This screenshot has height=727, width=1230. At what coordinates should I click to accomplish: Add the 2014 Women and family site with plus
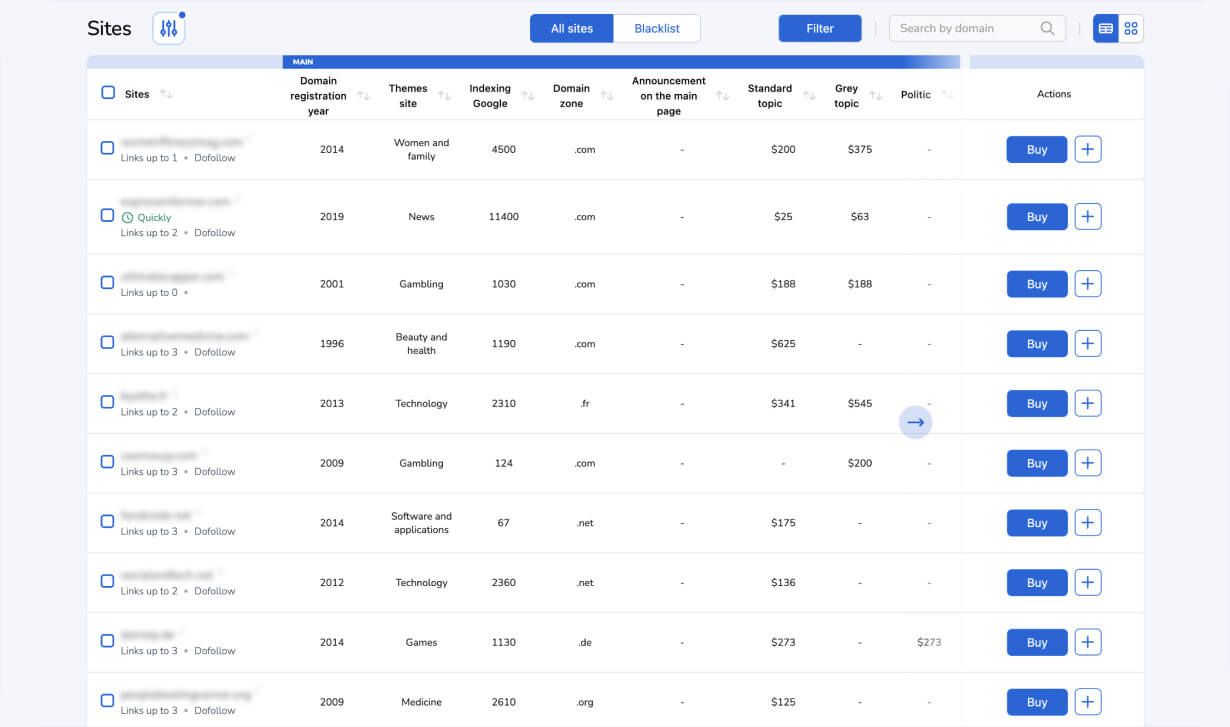(1088, 150)
